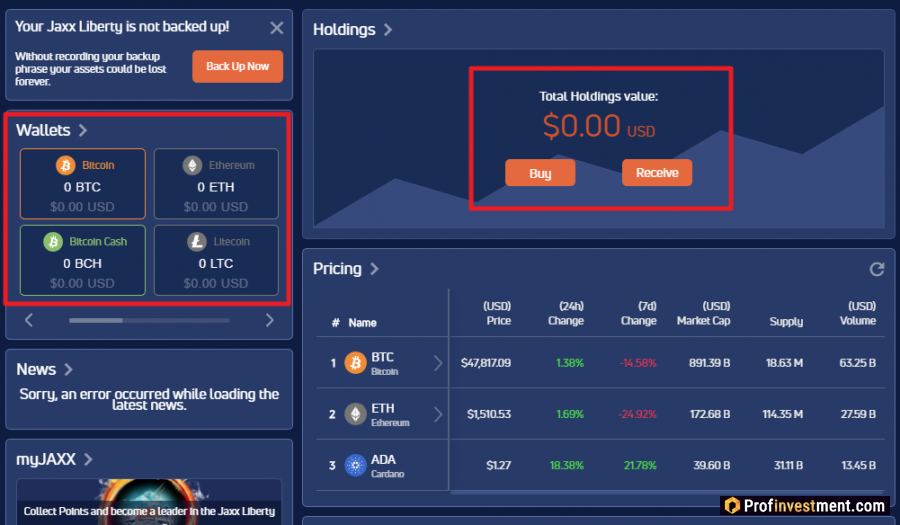Screen dimensions: 900x525
Task: Click the ADA 7d change 21.78%
Action: click(x=640, y=465)
